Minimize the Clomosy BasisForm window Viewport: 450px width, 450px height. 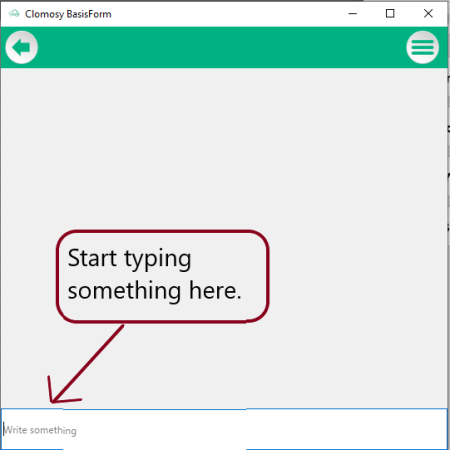(353, 14)
